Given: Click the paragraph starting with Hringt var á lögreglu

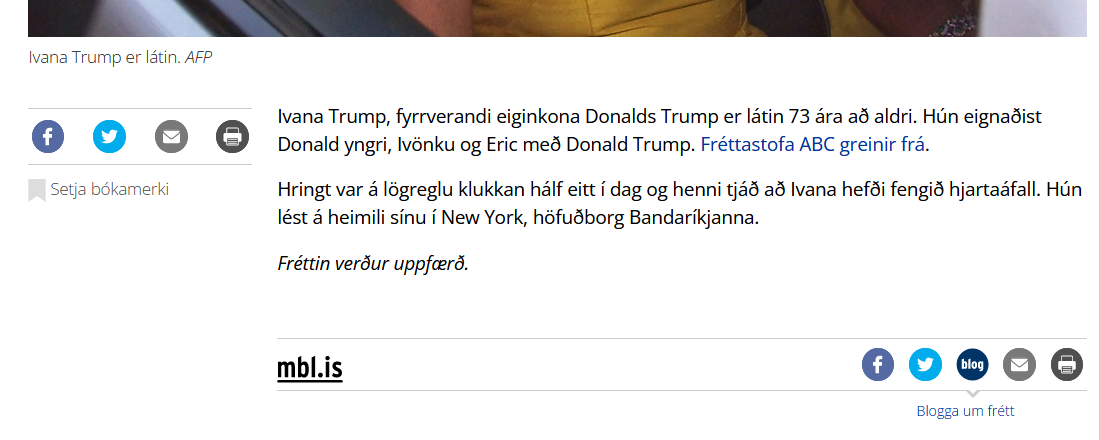Looking at the screenshot, I should tap(680, 203).
